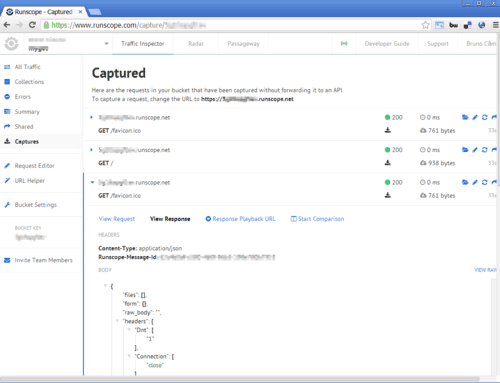Expand the first favicon.ico request row
Image resolution: width=500 pixels, height=383 pixels.
pyautogui.click(x=91, y=117)
